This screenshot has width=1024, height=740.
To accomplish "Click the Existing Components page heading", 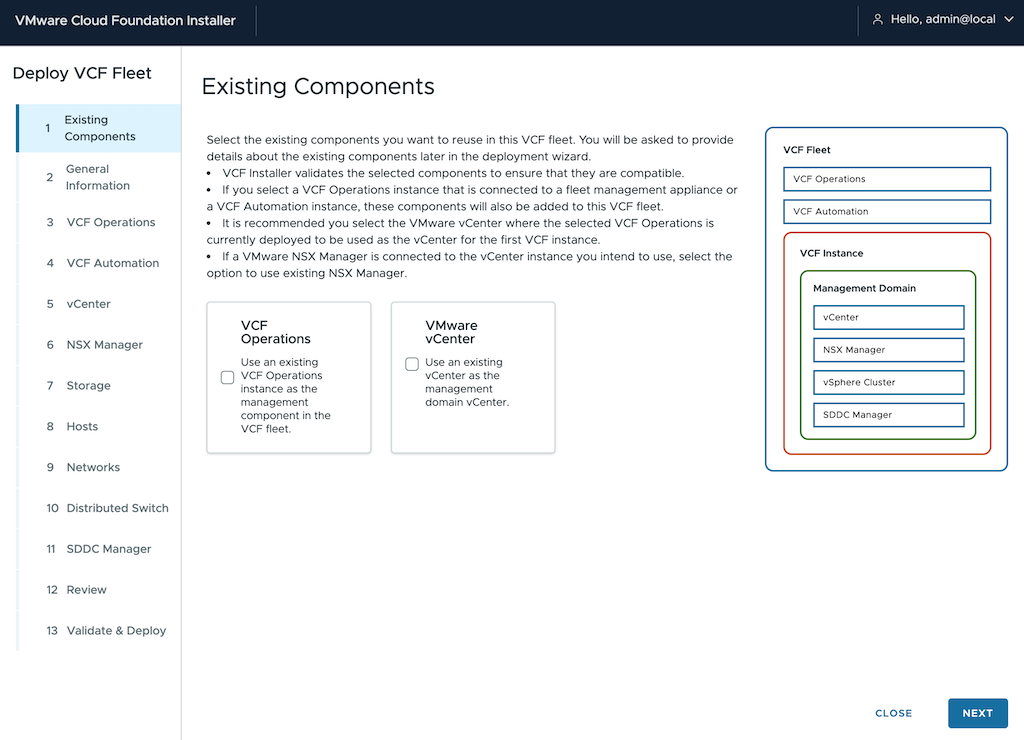I will (x=318, y=86).
